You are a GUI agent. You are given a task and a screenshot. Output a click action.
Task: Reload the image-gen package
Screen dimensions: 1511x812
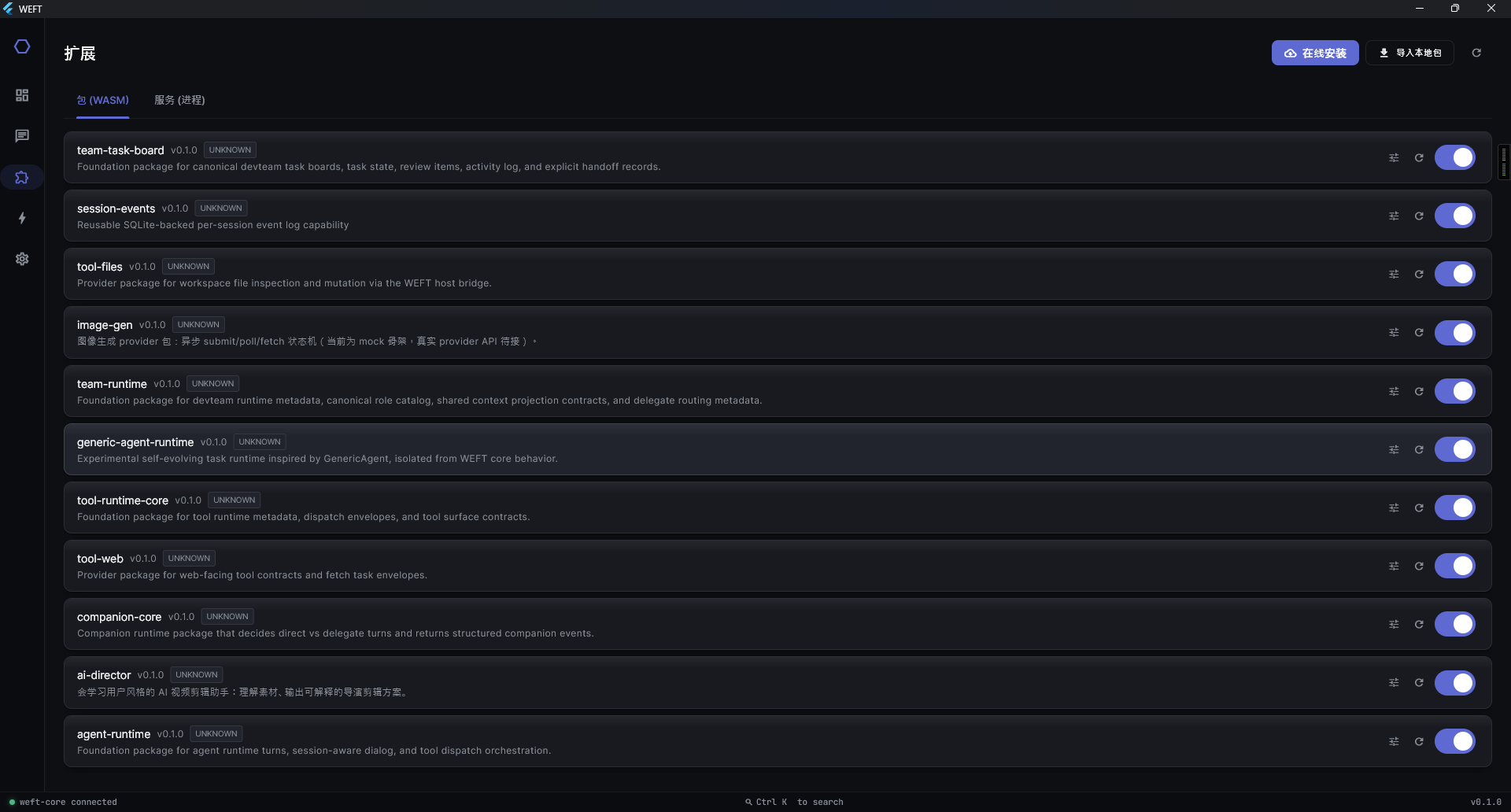click(1419, 333)
